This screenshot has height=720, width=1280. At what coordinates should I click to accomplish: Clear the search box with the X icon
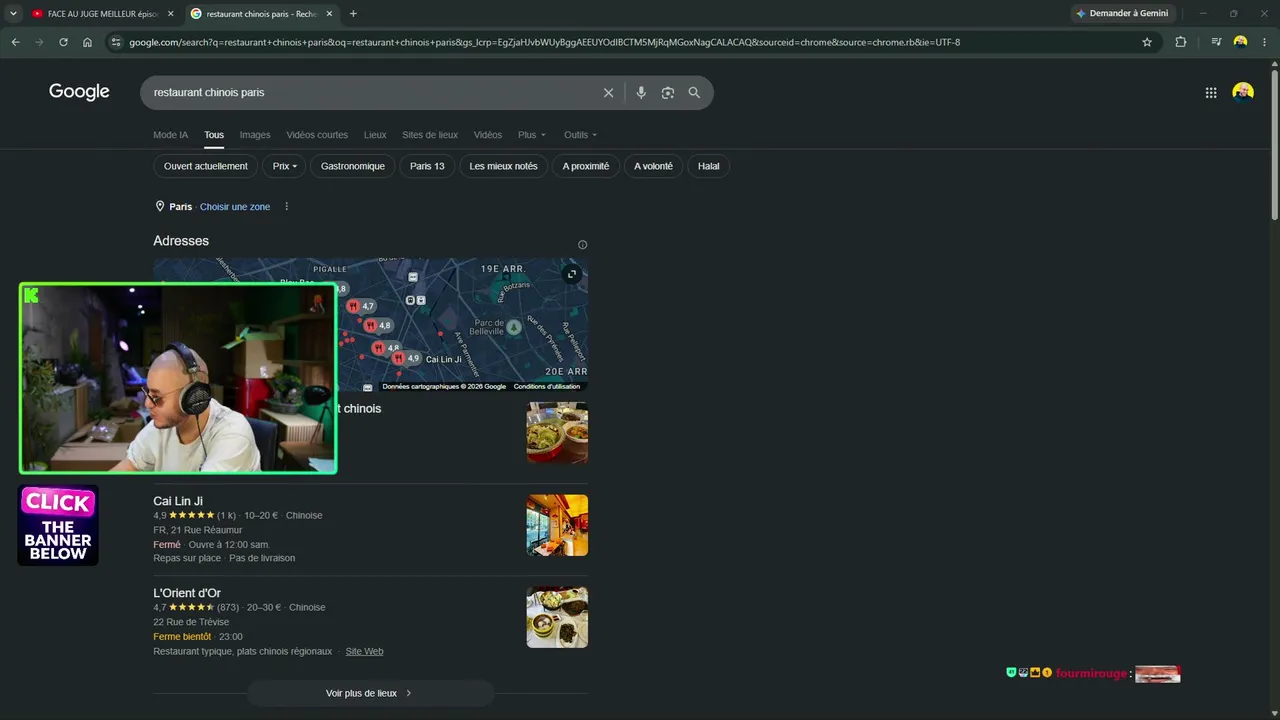click(x=608, y=93)
